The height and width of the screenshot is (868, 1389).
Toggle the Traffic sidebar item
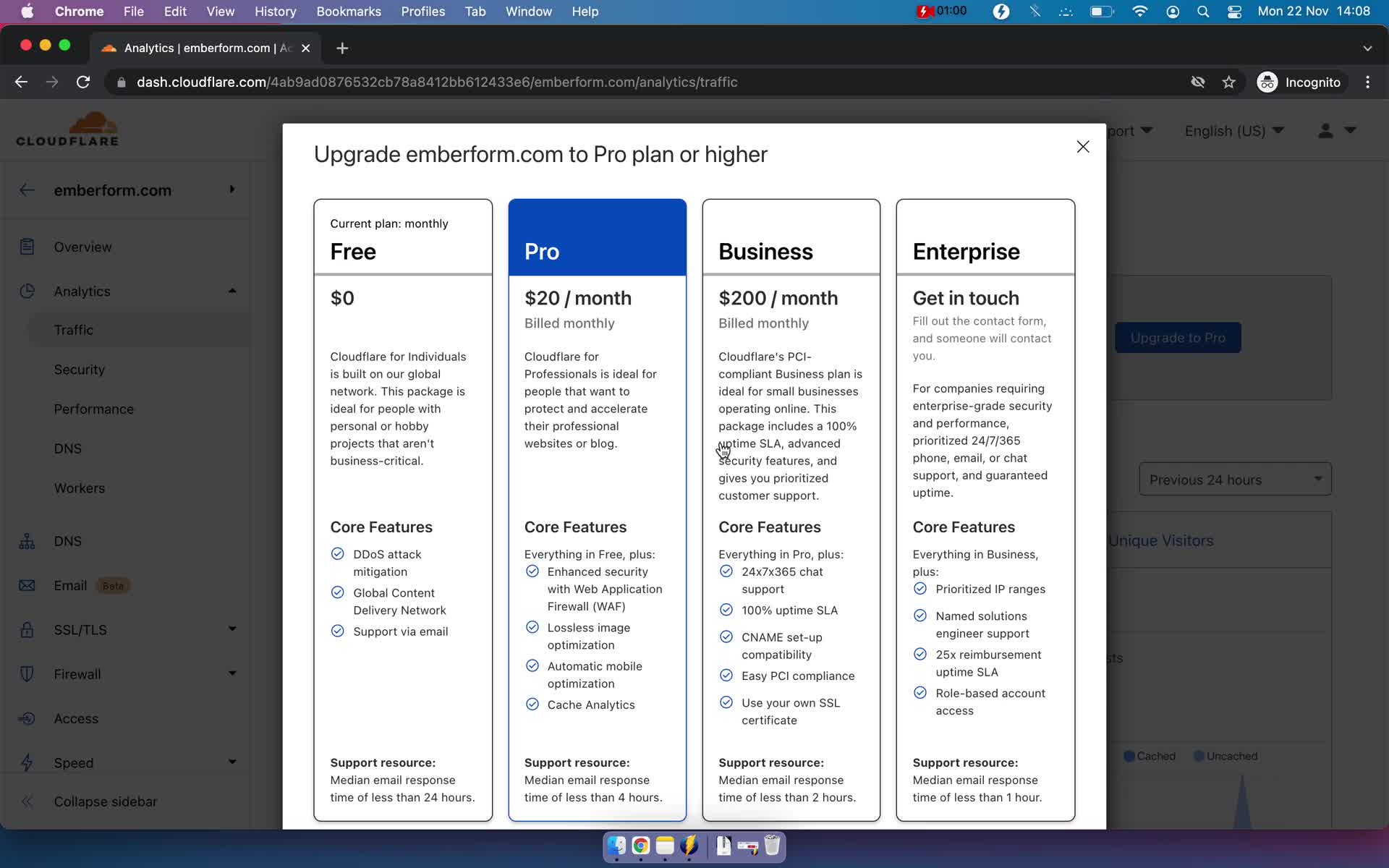tap(73, 330)
